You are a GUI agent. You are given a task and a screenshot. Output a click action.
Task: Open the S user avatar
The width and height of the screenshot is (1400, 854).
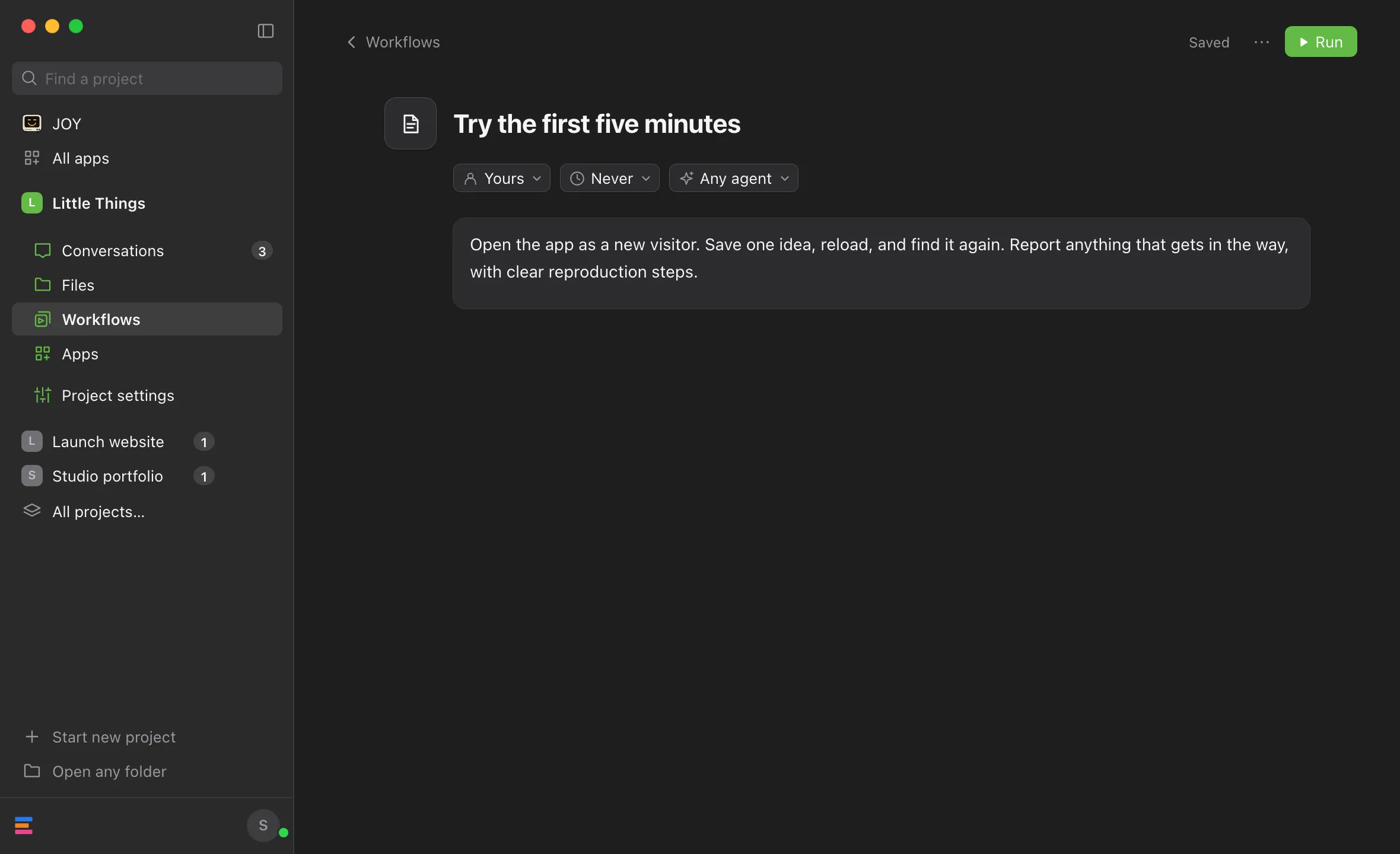click(263, 826)
